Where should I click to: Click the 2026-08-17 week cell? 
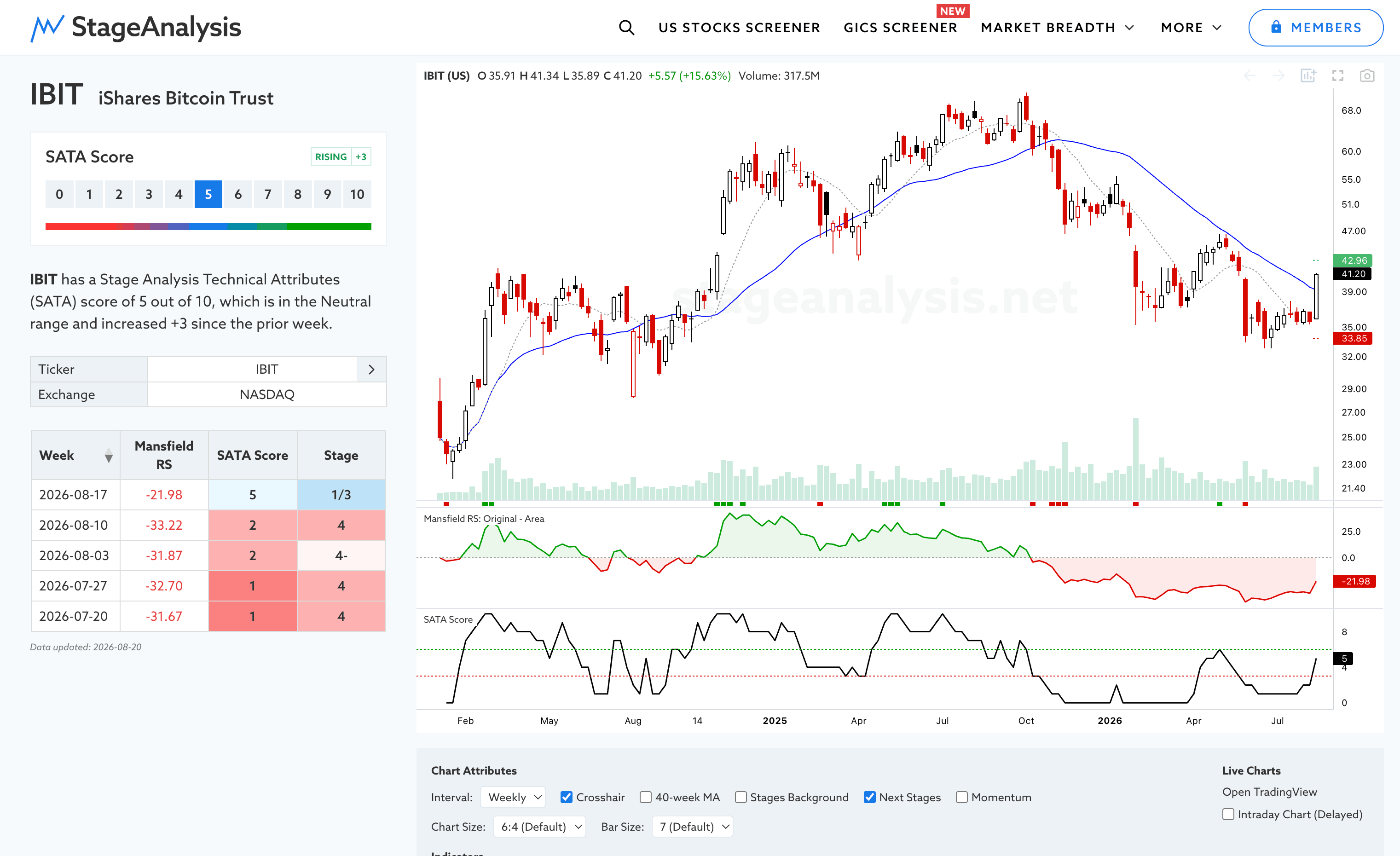[x=75, y=495]
